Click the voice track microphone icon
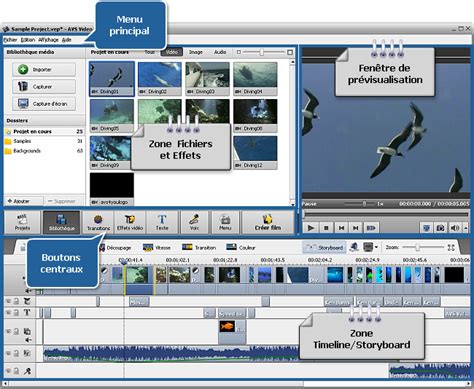 click(x=27, y=371)
